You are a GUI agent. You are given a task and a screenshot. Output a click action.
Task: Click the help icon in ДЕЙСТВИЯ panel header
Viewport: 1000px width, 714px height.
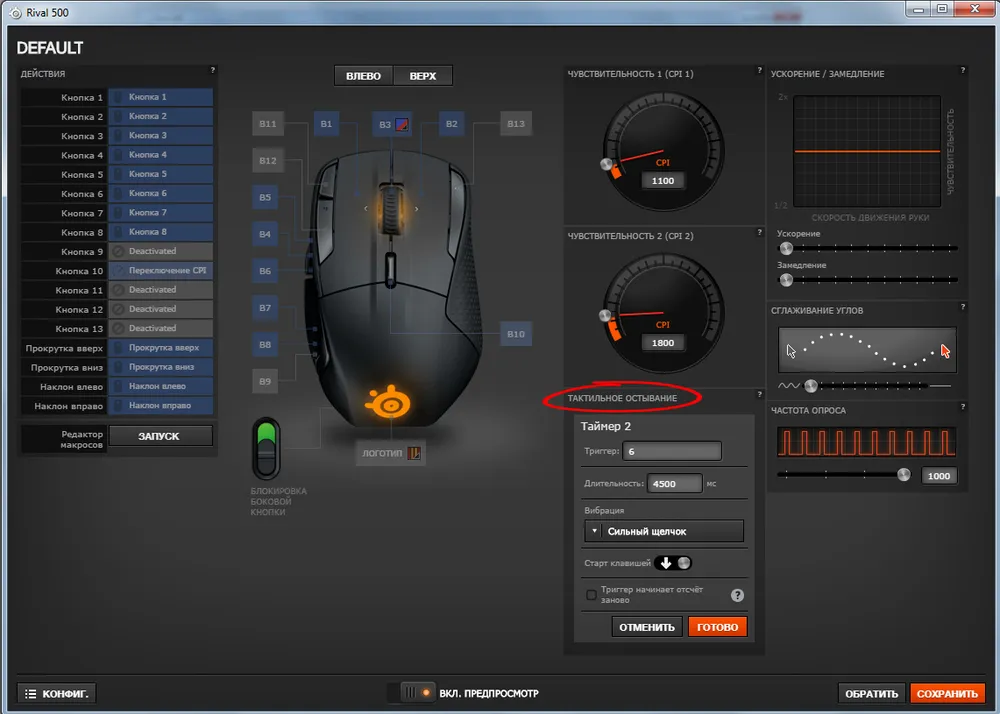[x=212, y=71]
